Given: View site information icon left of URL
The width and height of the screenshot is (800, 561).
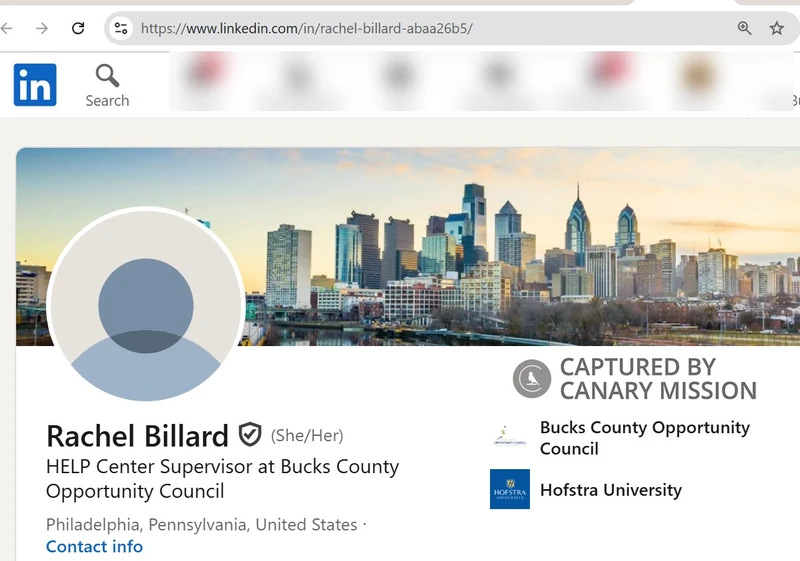Looking at the screenshot, I should (121, 28).
